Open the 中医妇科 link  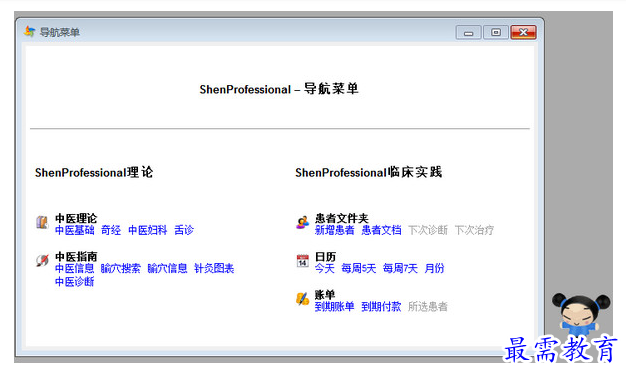(x=147, y=230)
